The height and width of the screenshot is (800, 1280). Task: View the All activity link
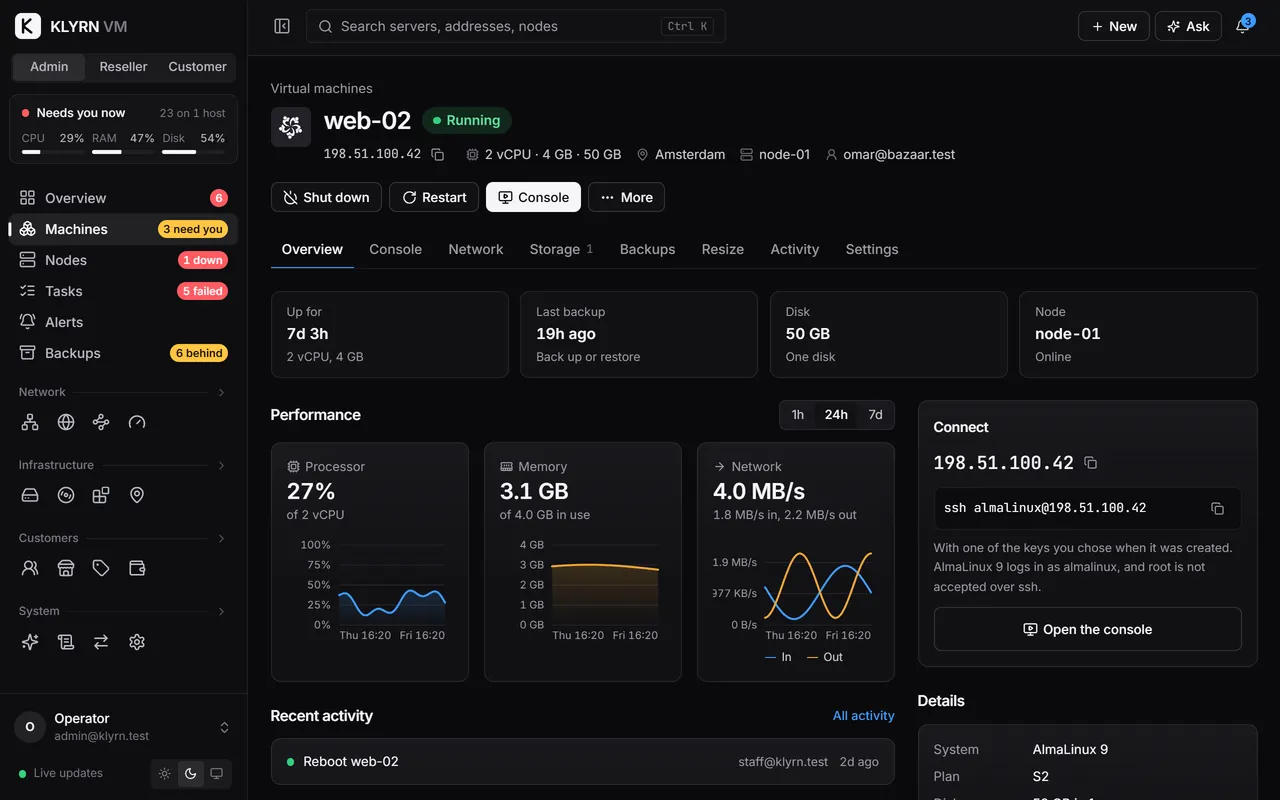click(864, 716)
